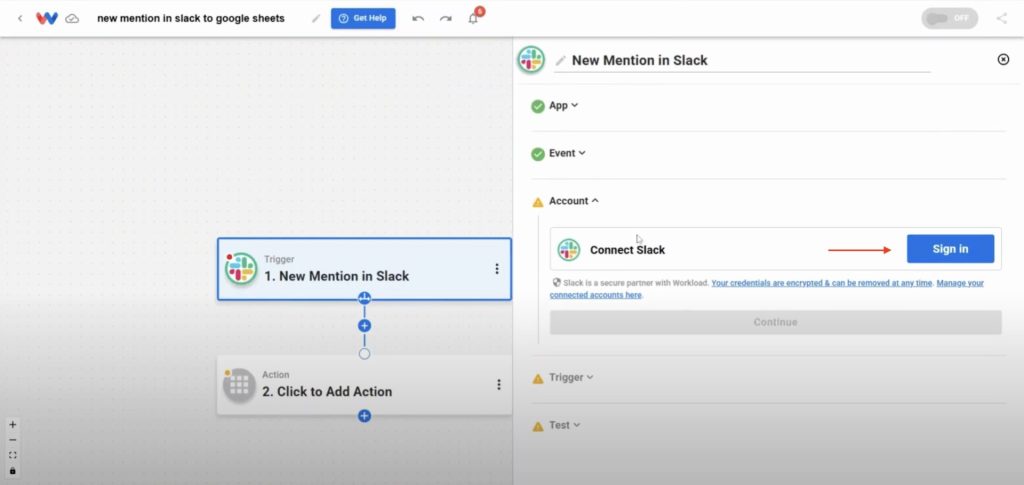
Task: Close the New Mention in Slack panel
Action: click(1003, 59)
